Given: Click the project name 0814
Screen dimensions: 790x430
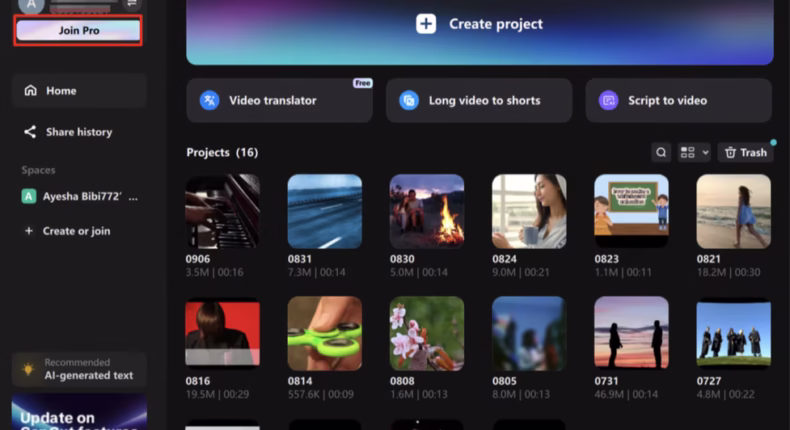Looking at the screenshot, I should (x=300, y=381).
